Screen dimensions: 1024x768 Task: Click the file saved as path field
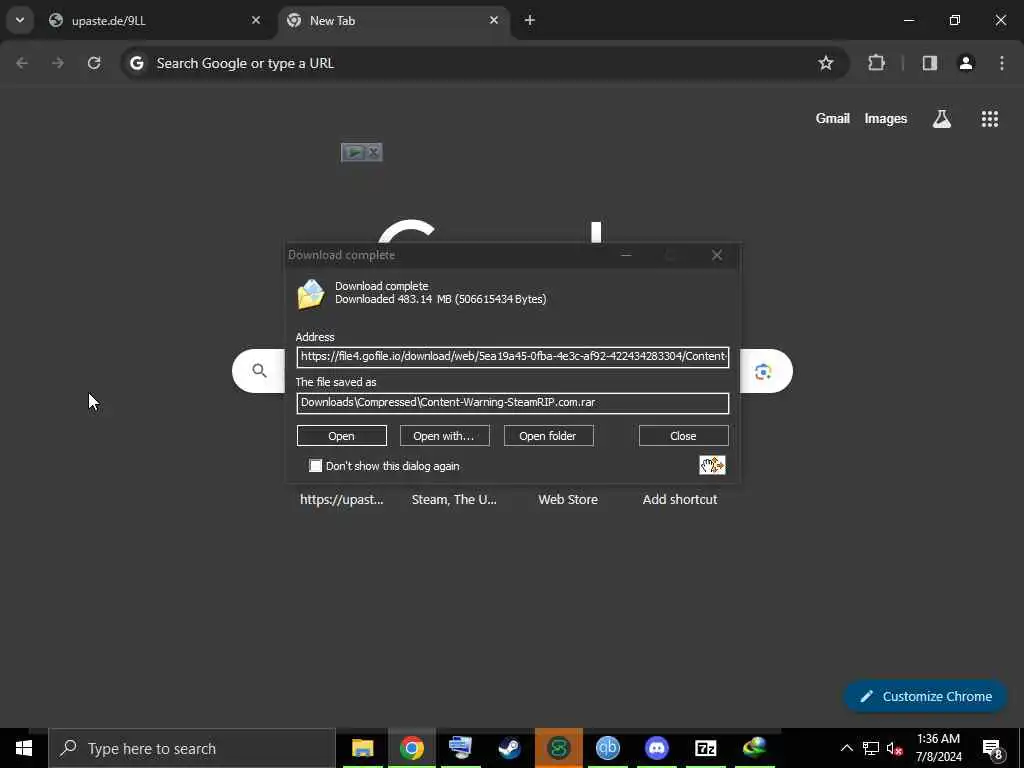point(513,402)
